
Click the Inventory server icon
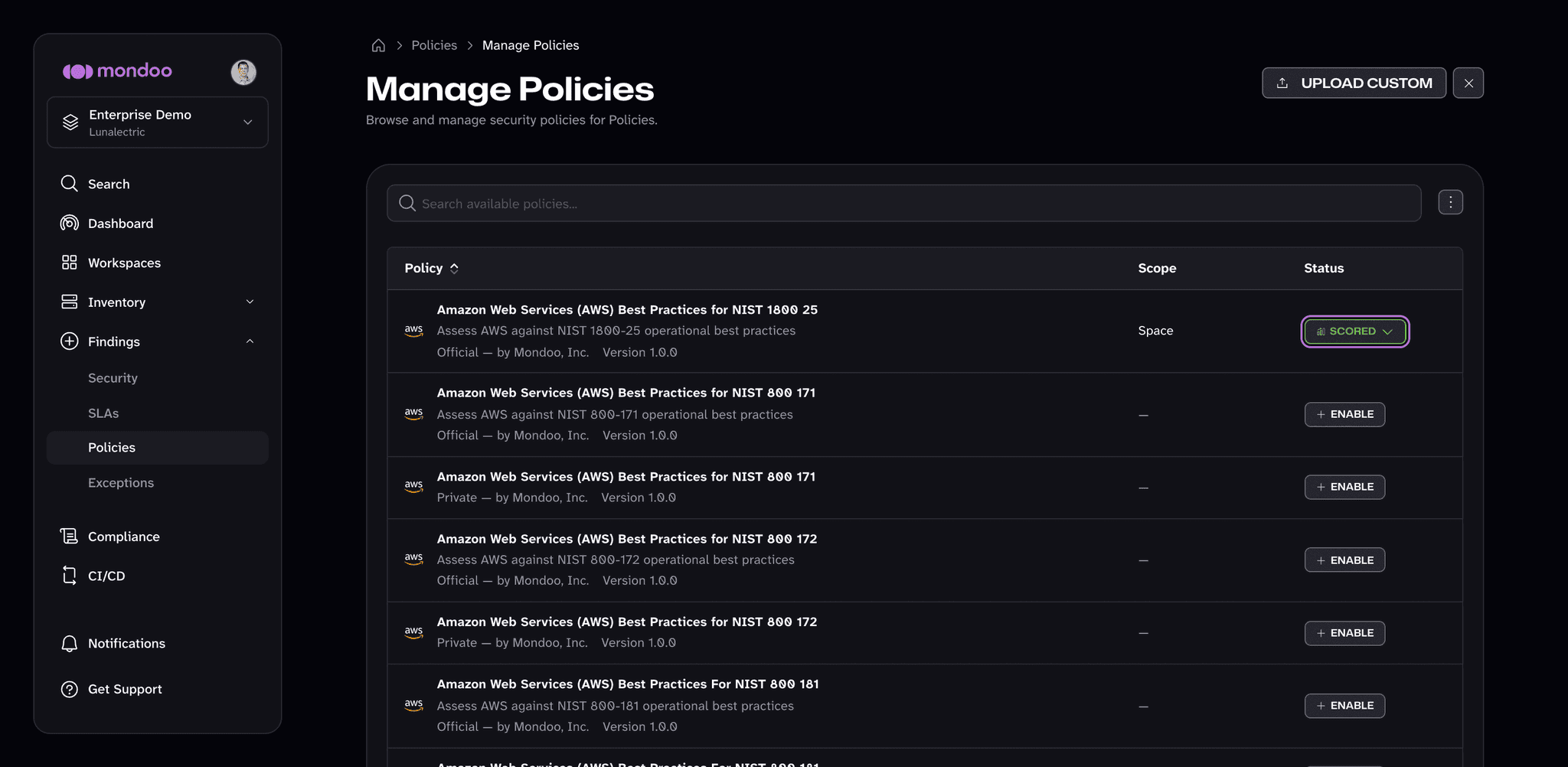point(69,302)
